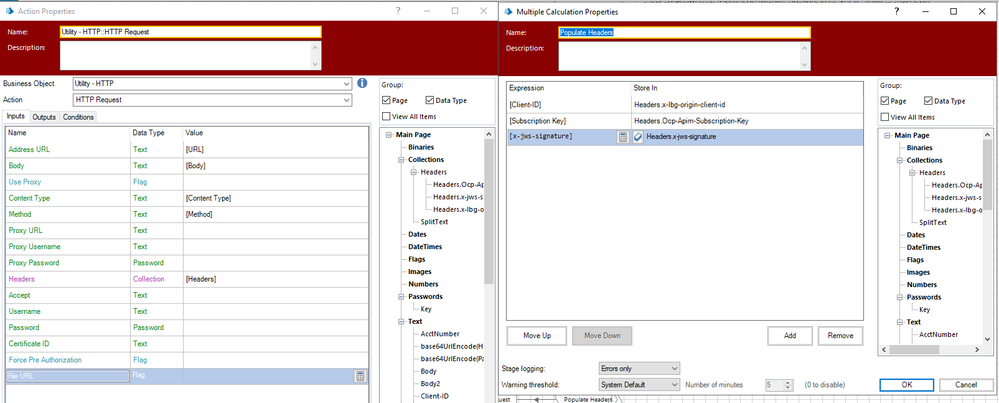This screenshot has width=999, height=403.
Task: Open the Stage logging dropdown
Action: coord(674,367)
